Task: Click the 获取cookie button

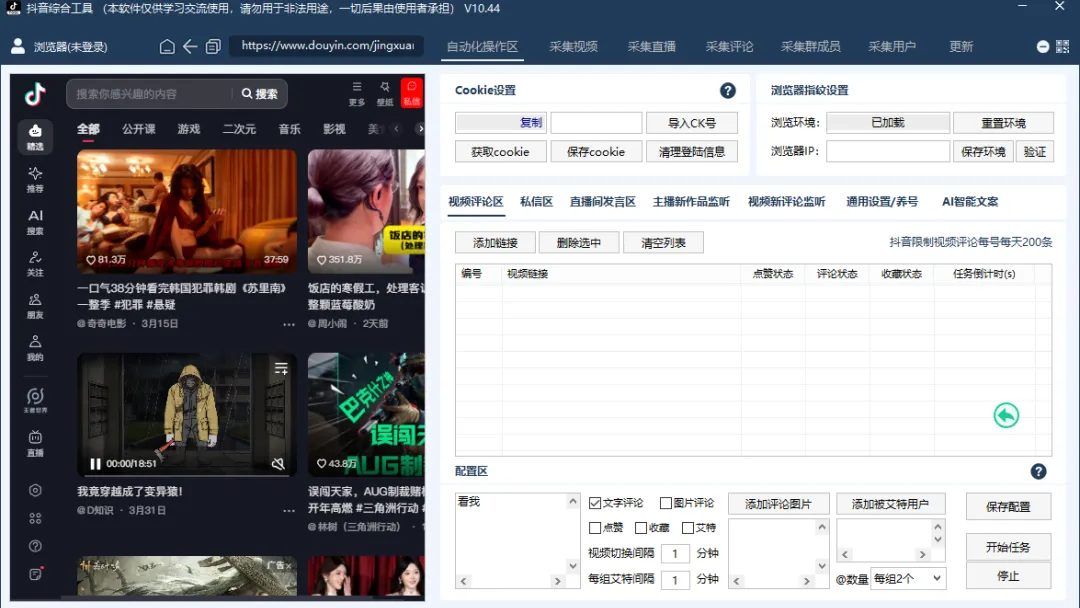Action: (x=500, y=151)
